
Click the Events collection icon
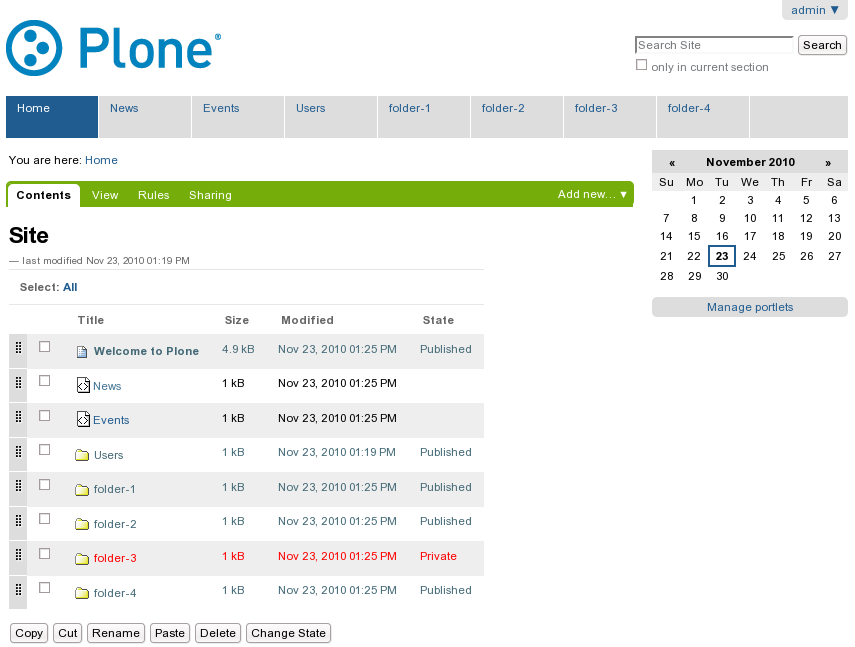[84, 420]
